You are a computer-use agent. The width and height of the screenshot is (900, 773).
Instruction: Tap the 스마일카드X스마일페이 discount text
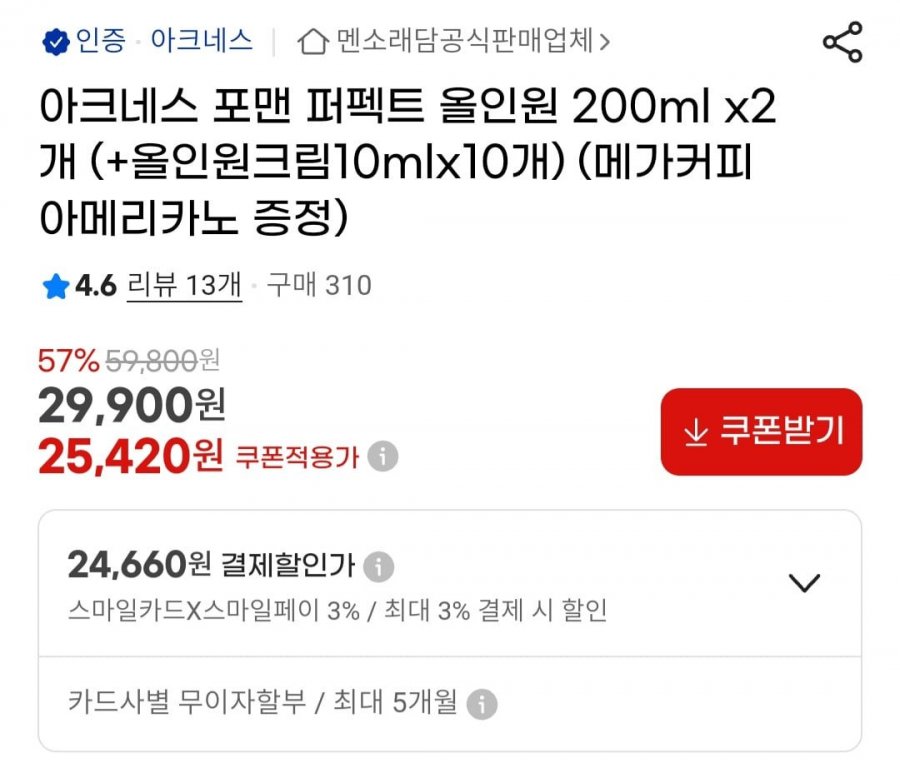point(338,610)
